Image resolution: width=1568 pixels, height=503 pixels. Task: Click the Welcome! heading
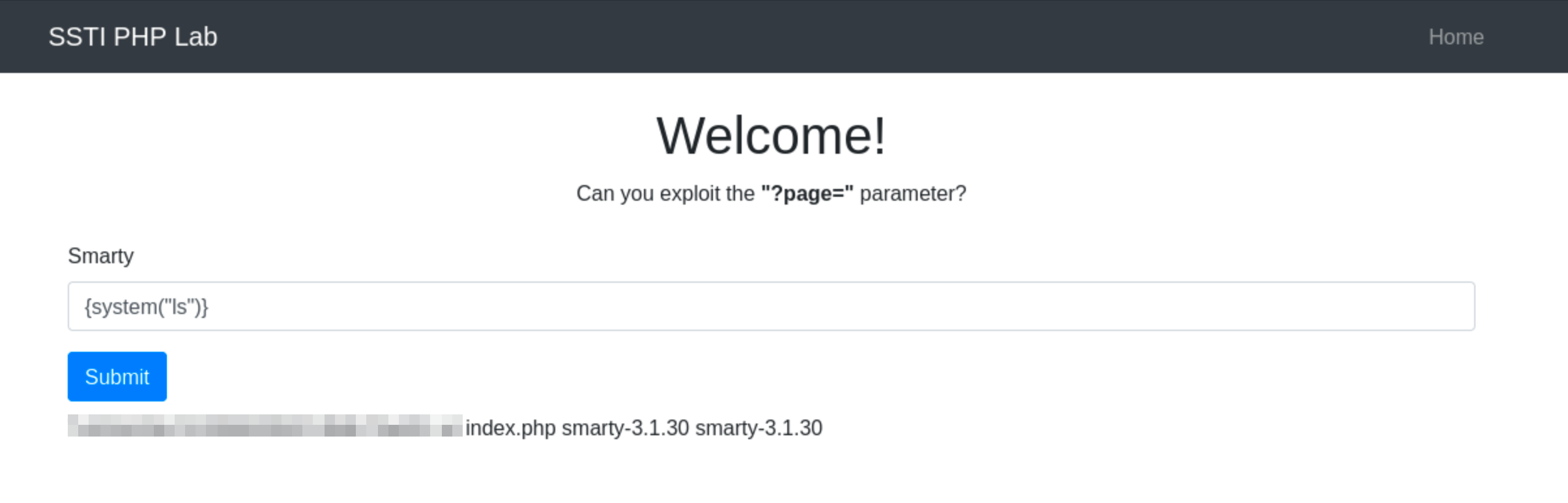click(771, 136)
